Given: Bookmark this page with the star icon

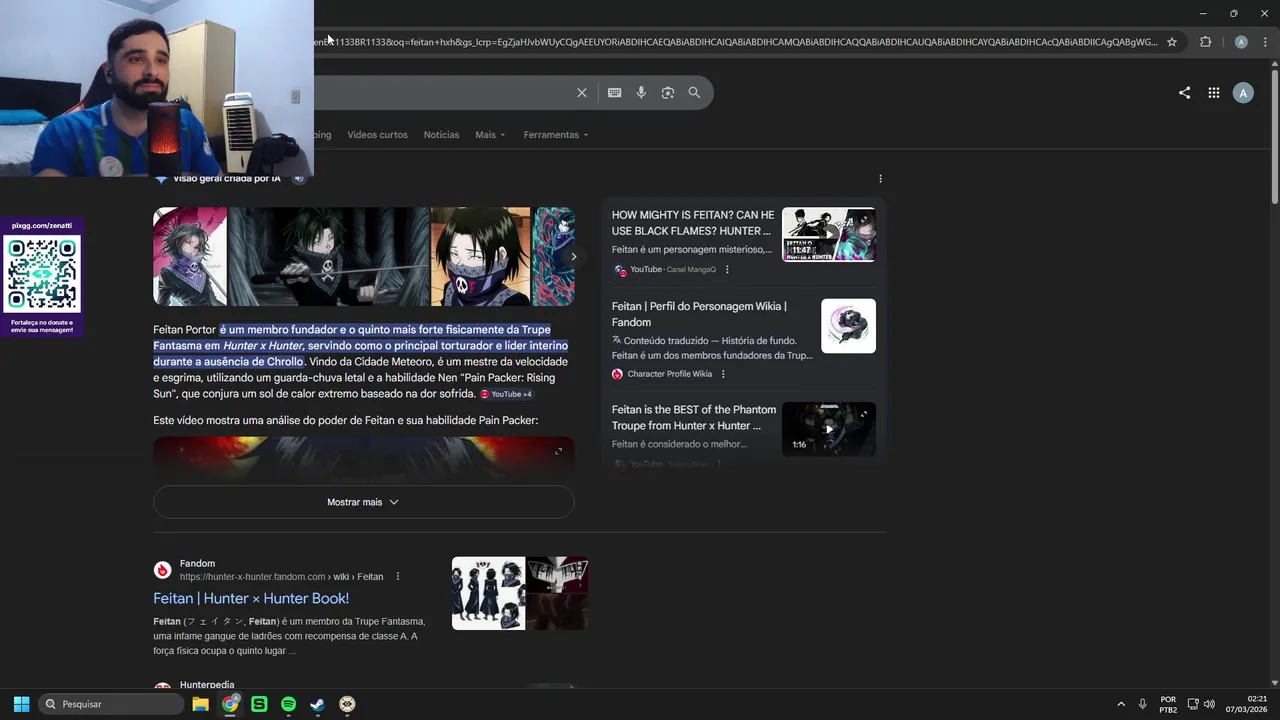Looking at the screenshot, I should [x=1172, y=42].
